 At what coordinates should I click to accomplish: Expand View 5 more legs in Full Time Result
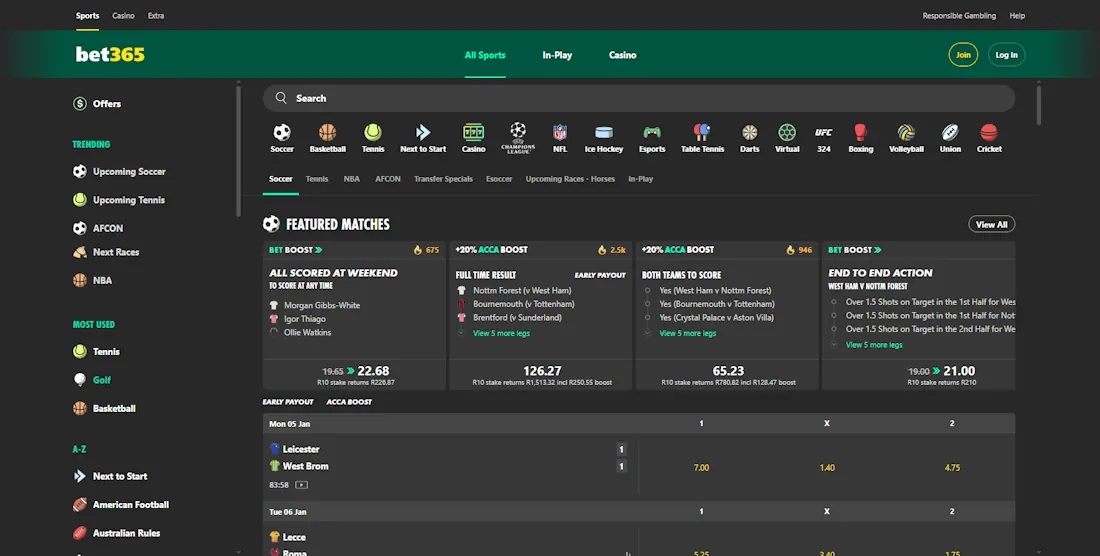point(501,333)
